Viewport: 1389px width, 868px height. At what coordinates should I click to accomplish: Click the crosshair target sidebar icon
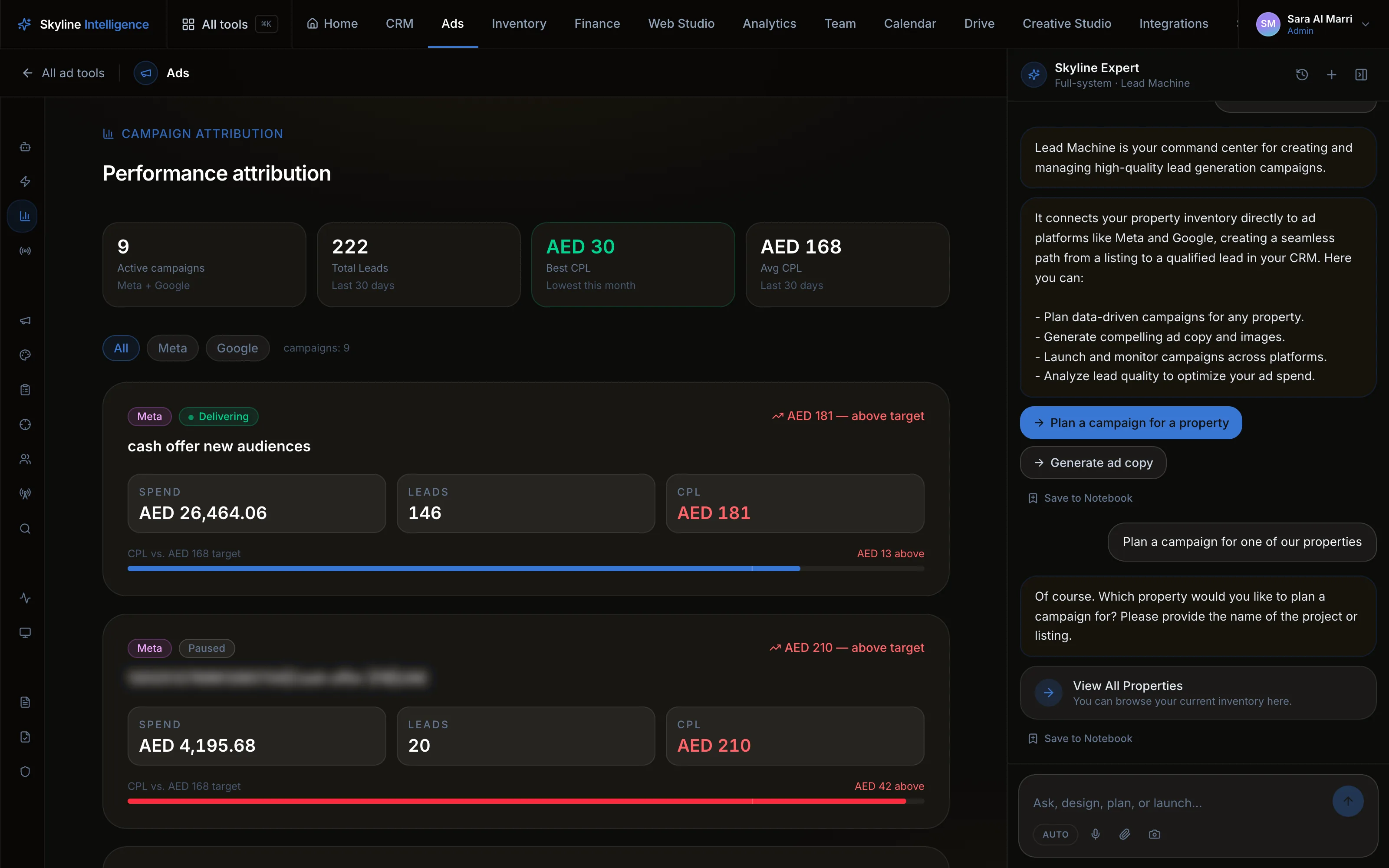tap(25, 424)
